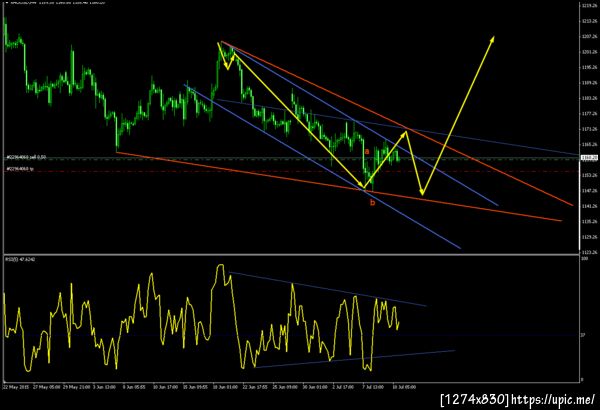Click the 18 Jun 01:00 time label
600x410 pixels.
225,387
